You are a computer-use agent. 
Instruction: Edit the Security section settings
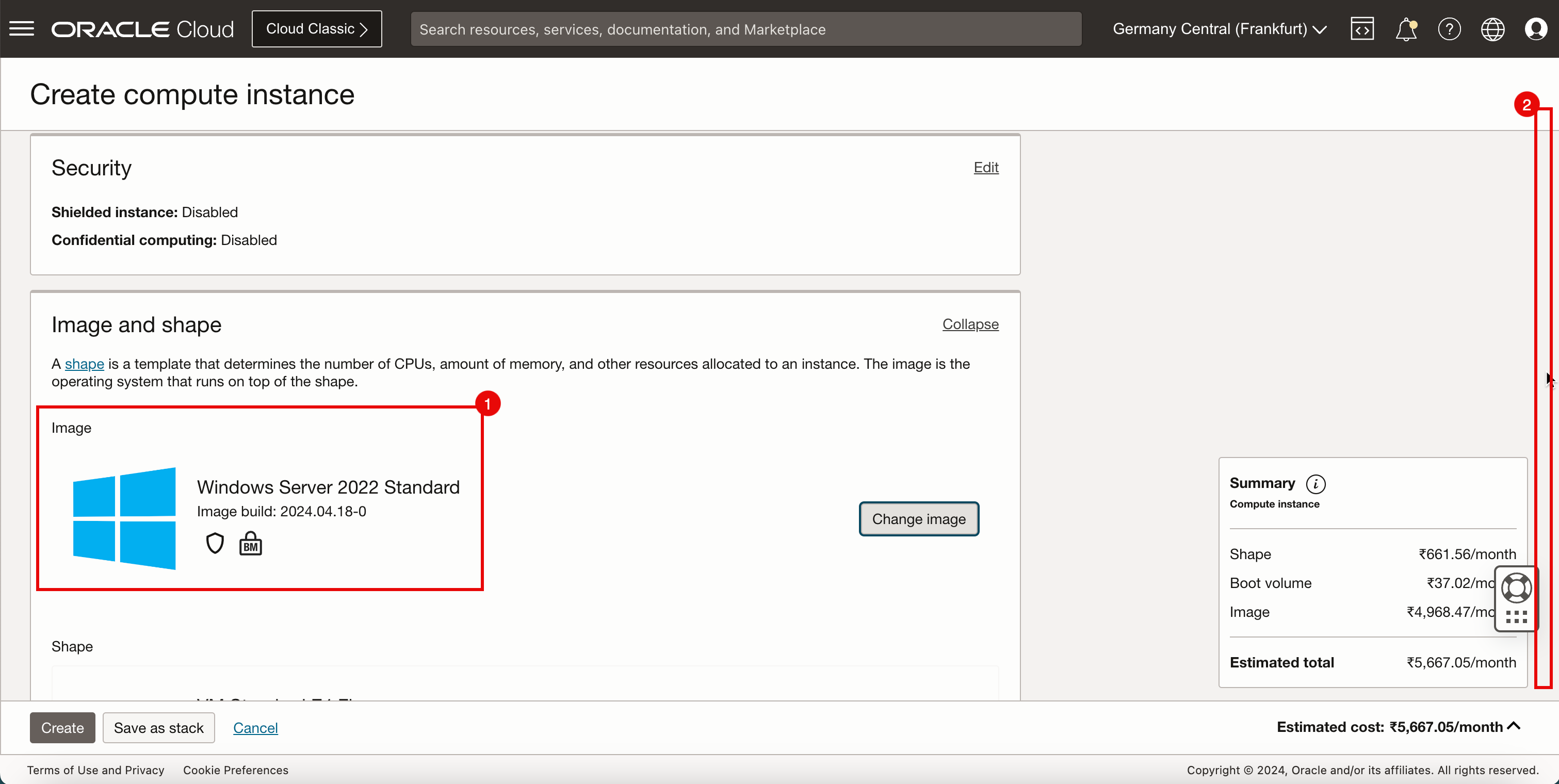(987, 167)
